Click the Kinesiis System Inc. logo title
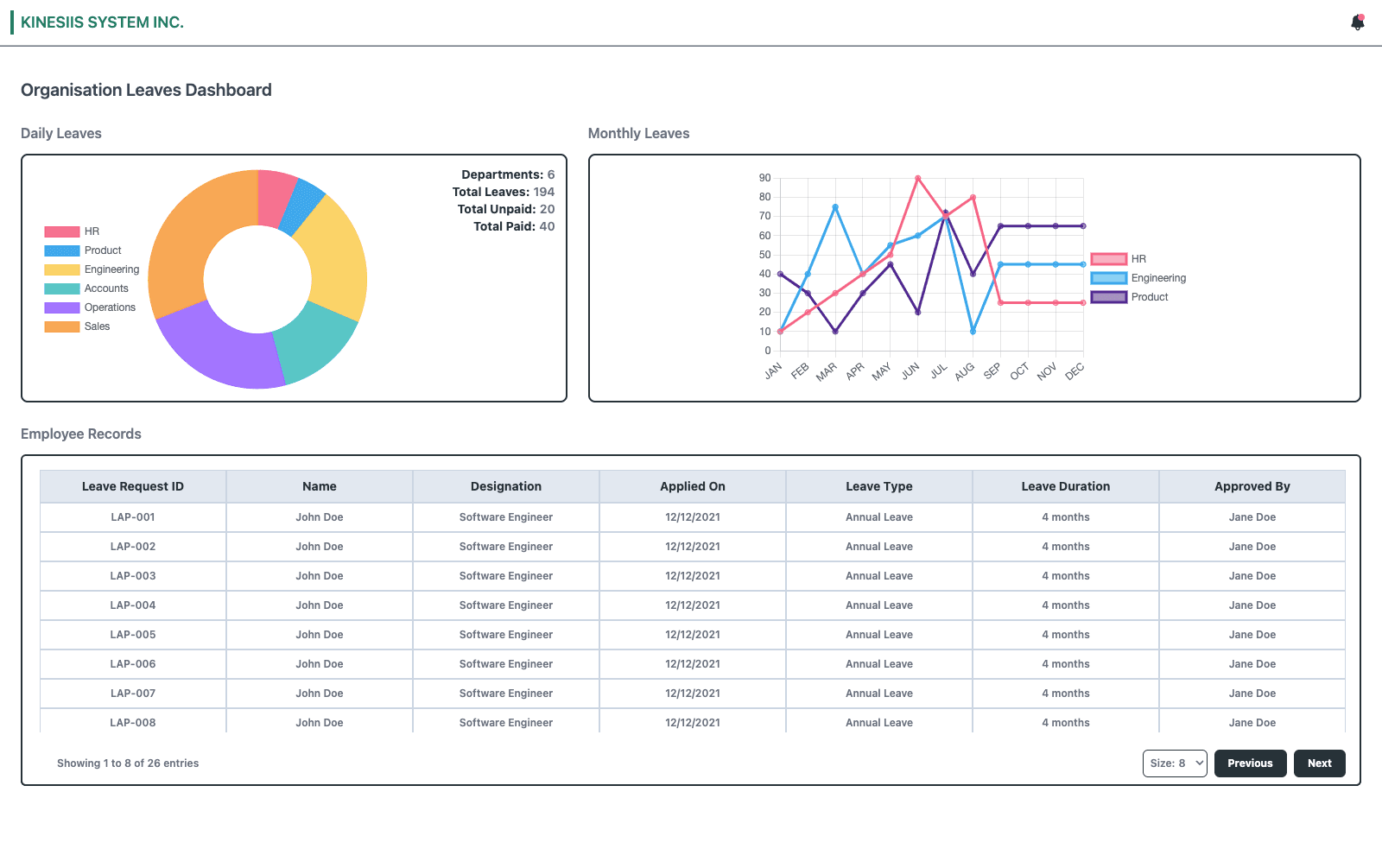The height and width of the screenshot is (868, 1382). click(x=102, y=22)
